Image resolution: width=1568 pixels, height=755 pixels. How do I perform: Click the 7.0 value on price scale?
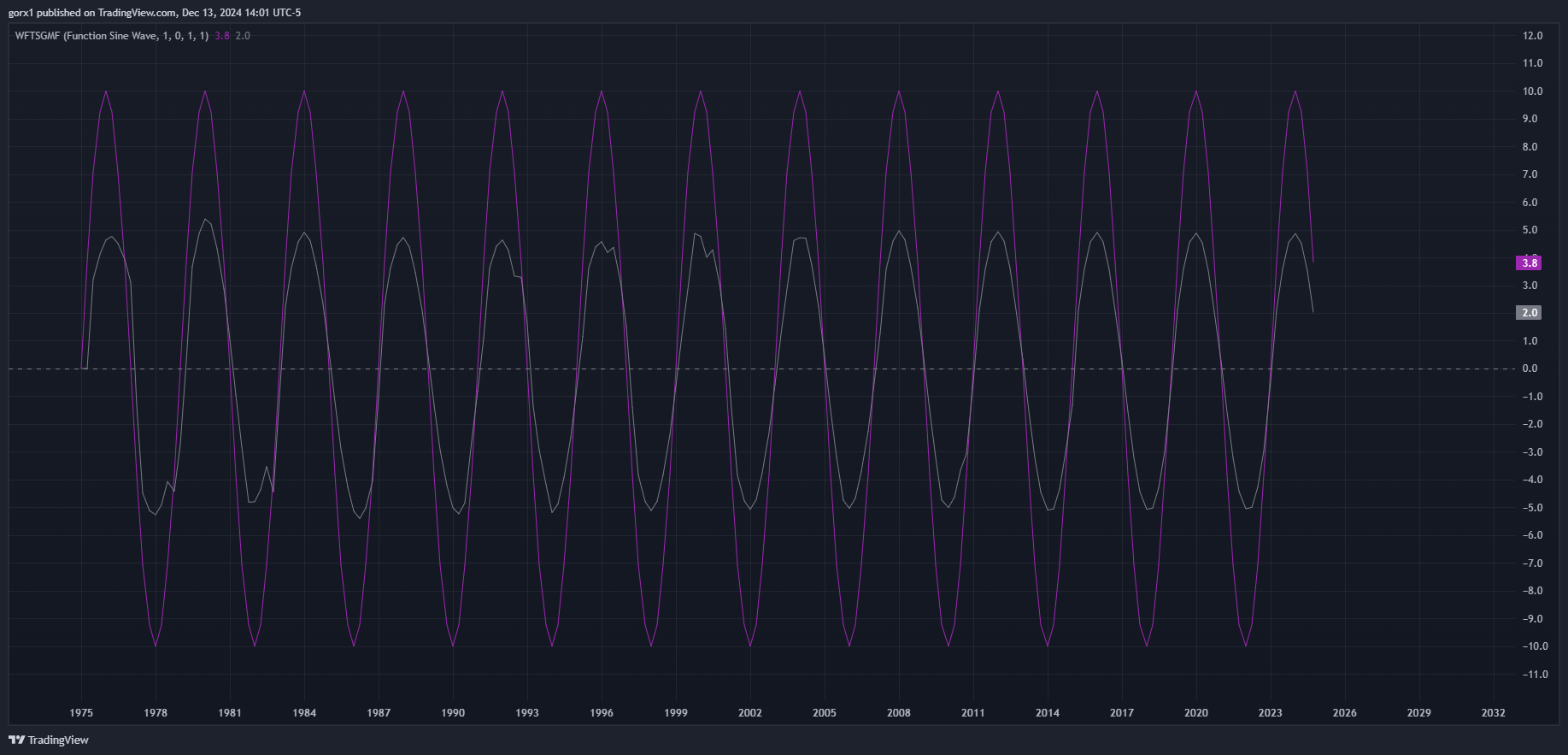coord(1530,174)
